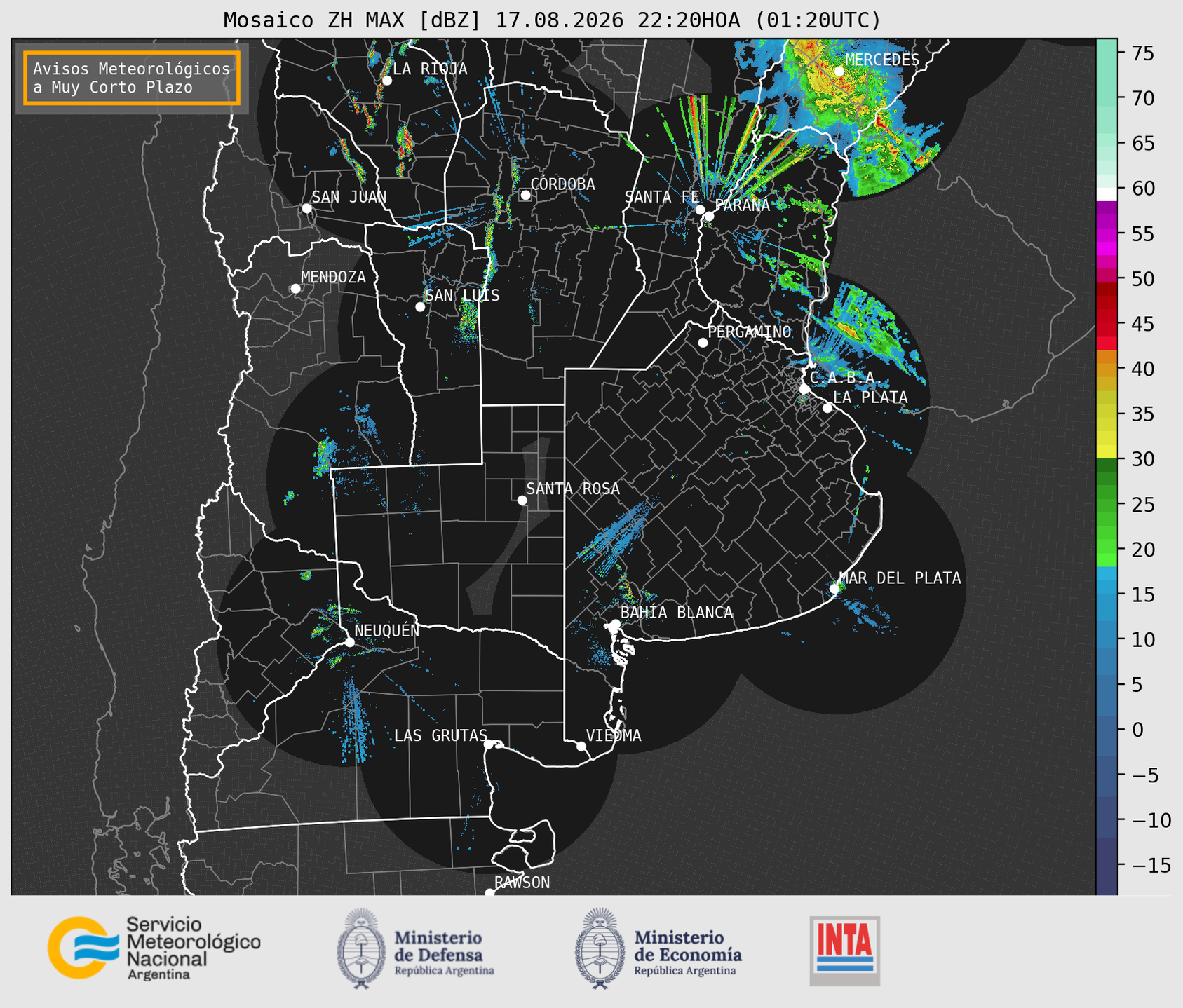
Task: Click the Viedma city marker dot
Action: 581,746
